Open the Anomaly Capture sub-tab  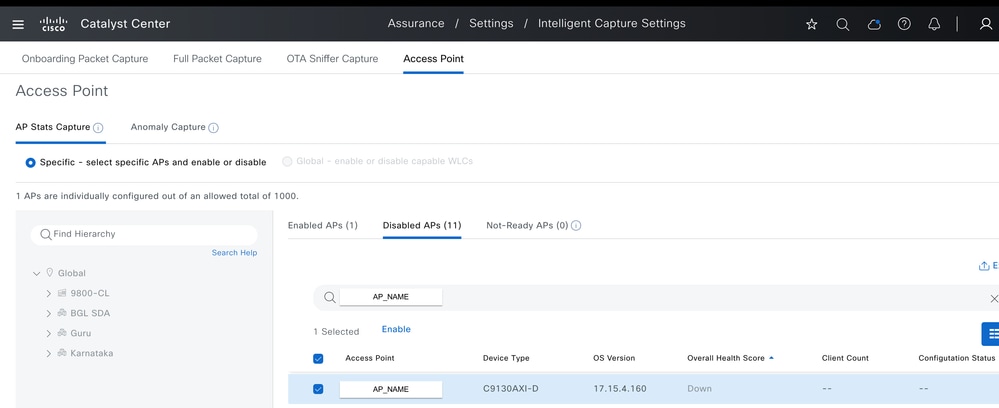[168, 127]
